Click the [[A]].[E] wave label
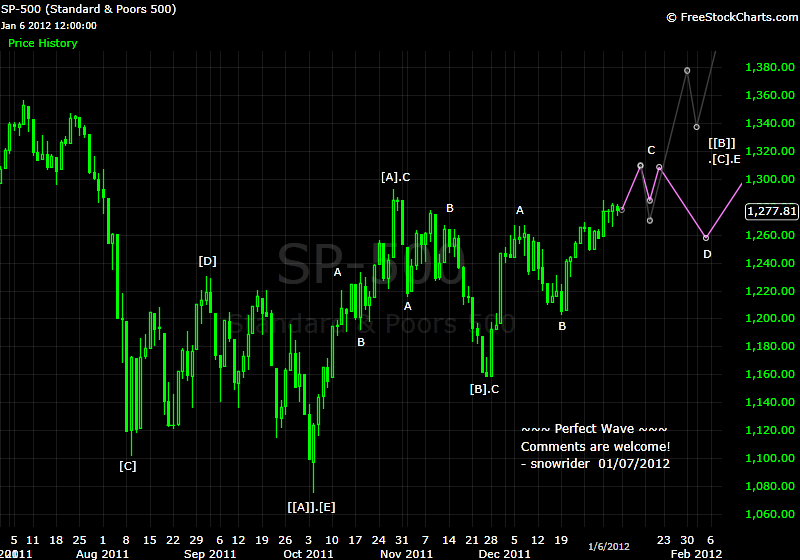This screenshot has width=800, height=560. [311, 507]
